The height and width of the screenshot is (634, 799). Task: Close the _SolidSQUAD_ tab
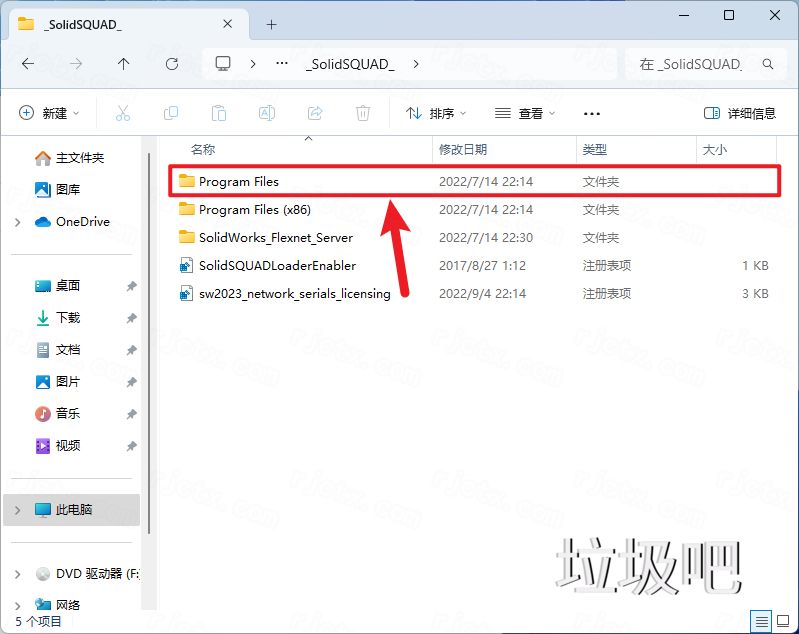[228, 24]
